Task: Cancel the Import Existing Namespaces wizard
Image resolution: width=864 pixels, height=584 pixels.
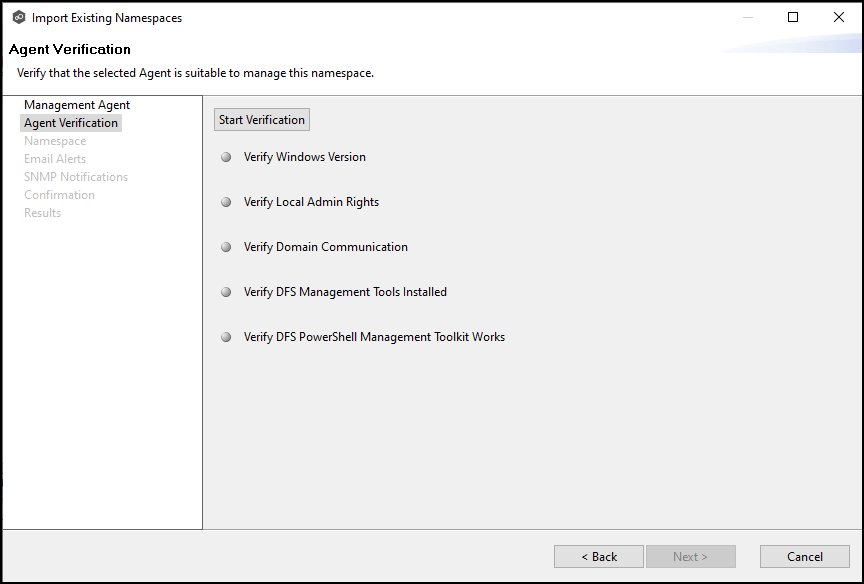Action: click(x=804, y=557)
